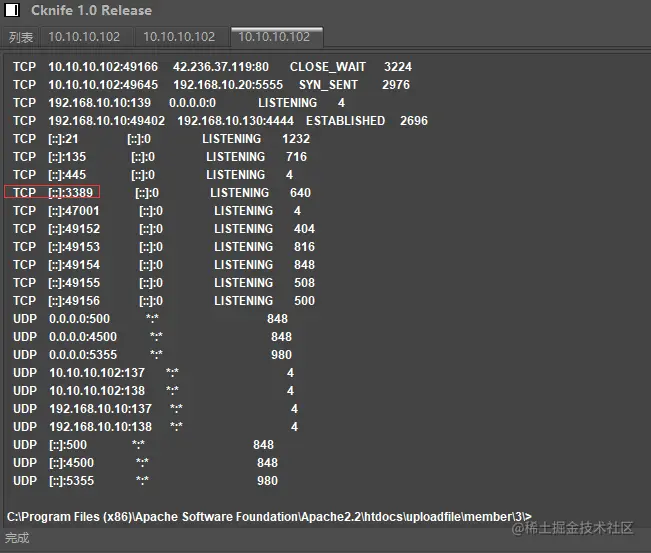This screenshot has height=553, width=651.
Task: Select UDP address 0.0.0.0:4500
Action: click(x=83, y=337)
